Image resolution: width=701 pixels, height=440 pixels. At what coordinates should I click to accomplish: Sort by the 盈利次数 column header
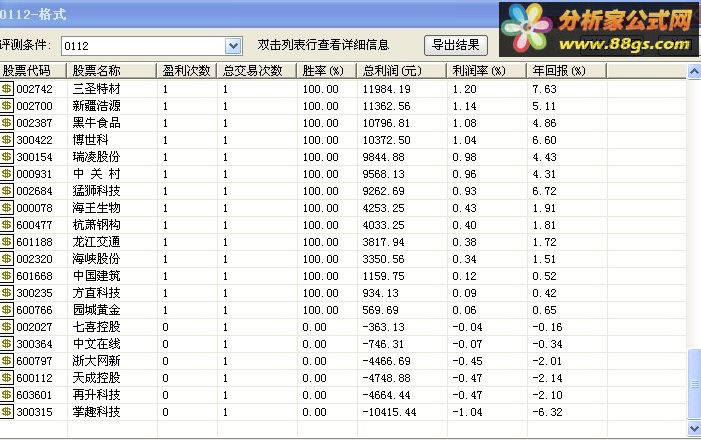pos(187,71)
